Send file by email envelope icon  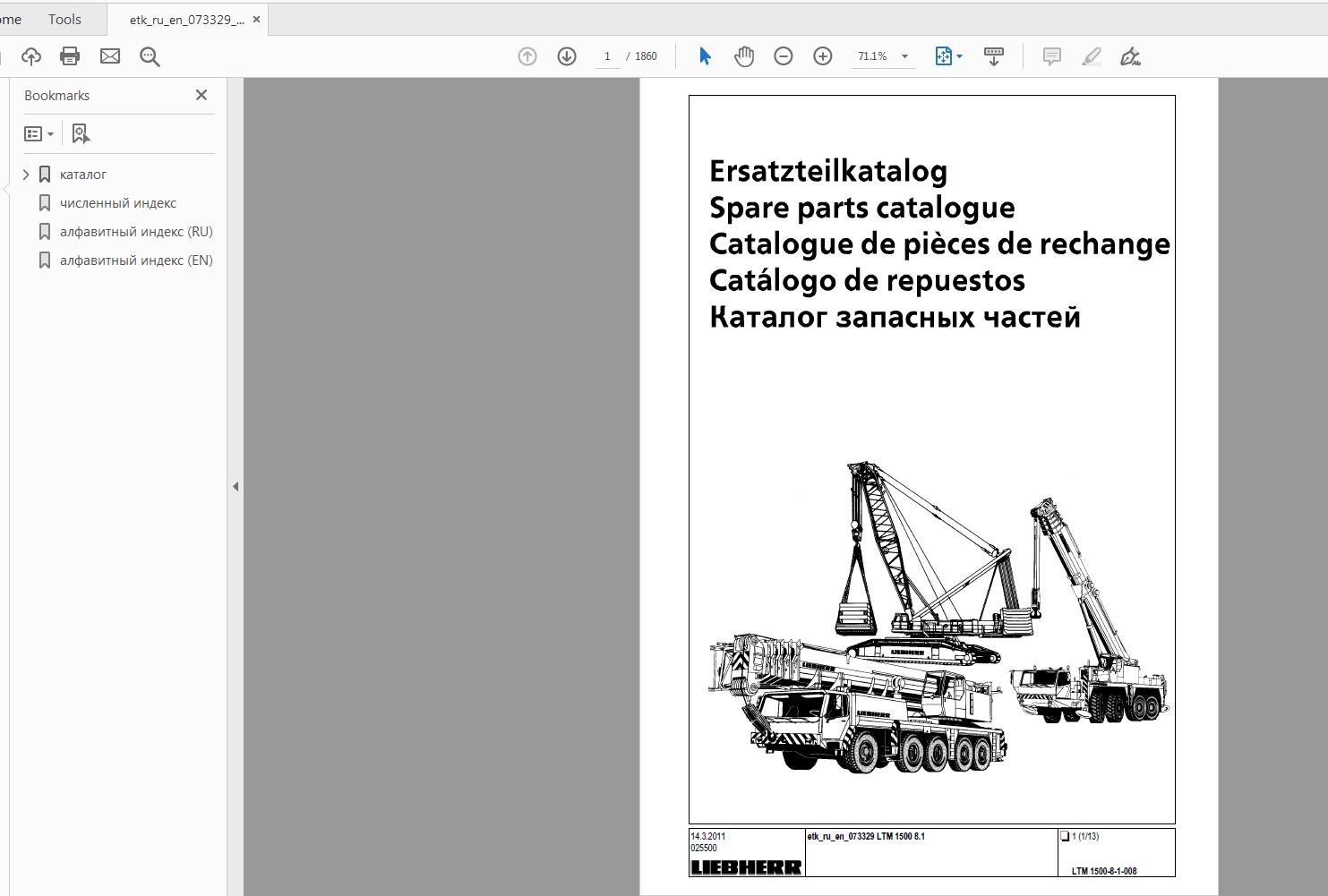[x=110, y=56]
